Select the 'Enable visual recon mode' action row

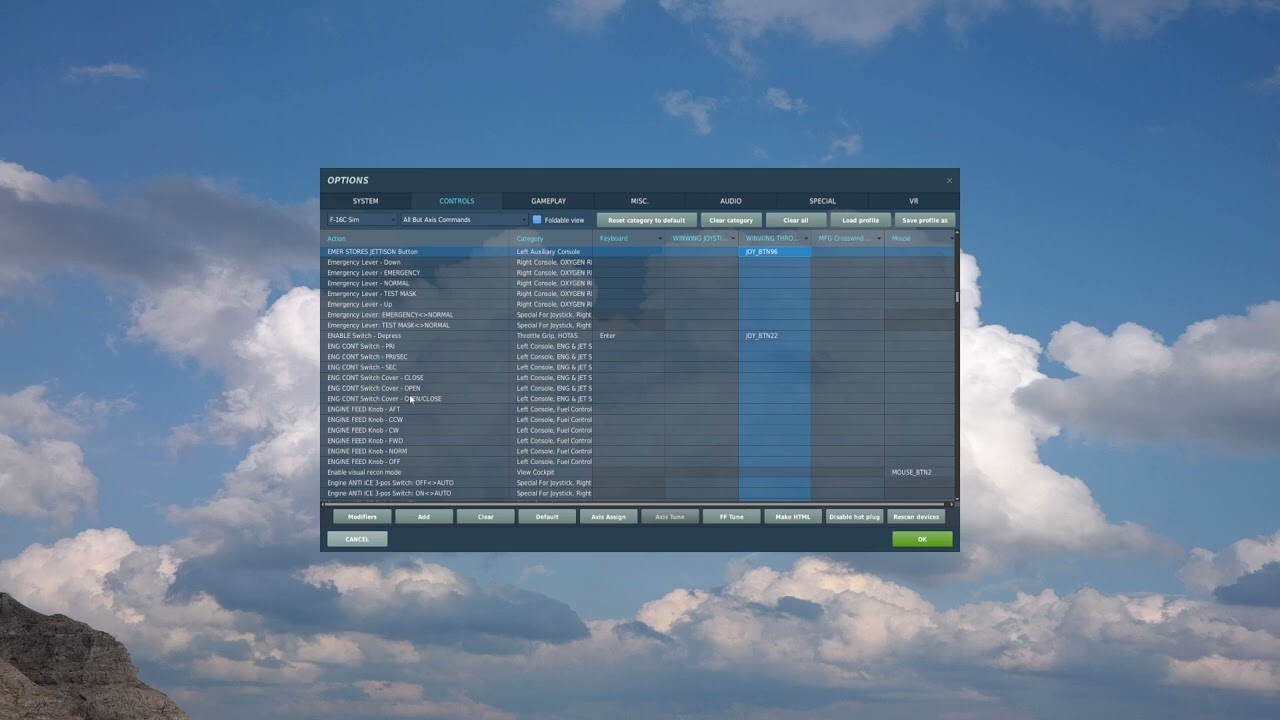(x=637, y=472)
